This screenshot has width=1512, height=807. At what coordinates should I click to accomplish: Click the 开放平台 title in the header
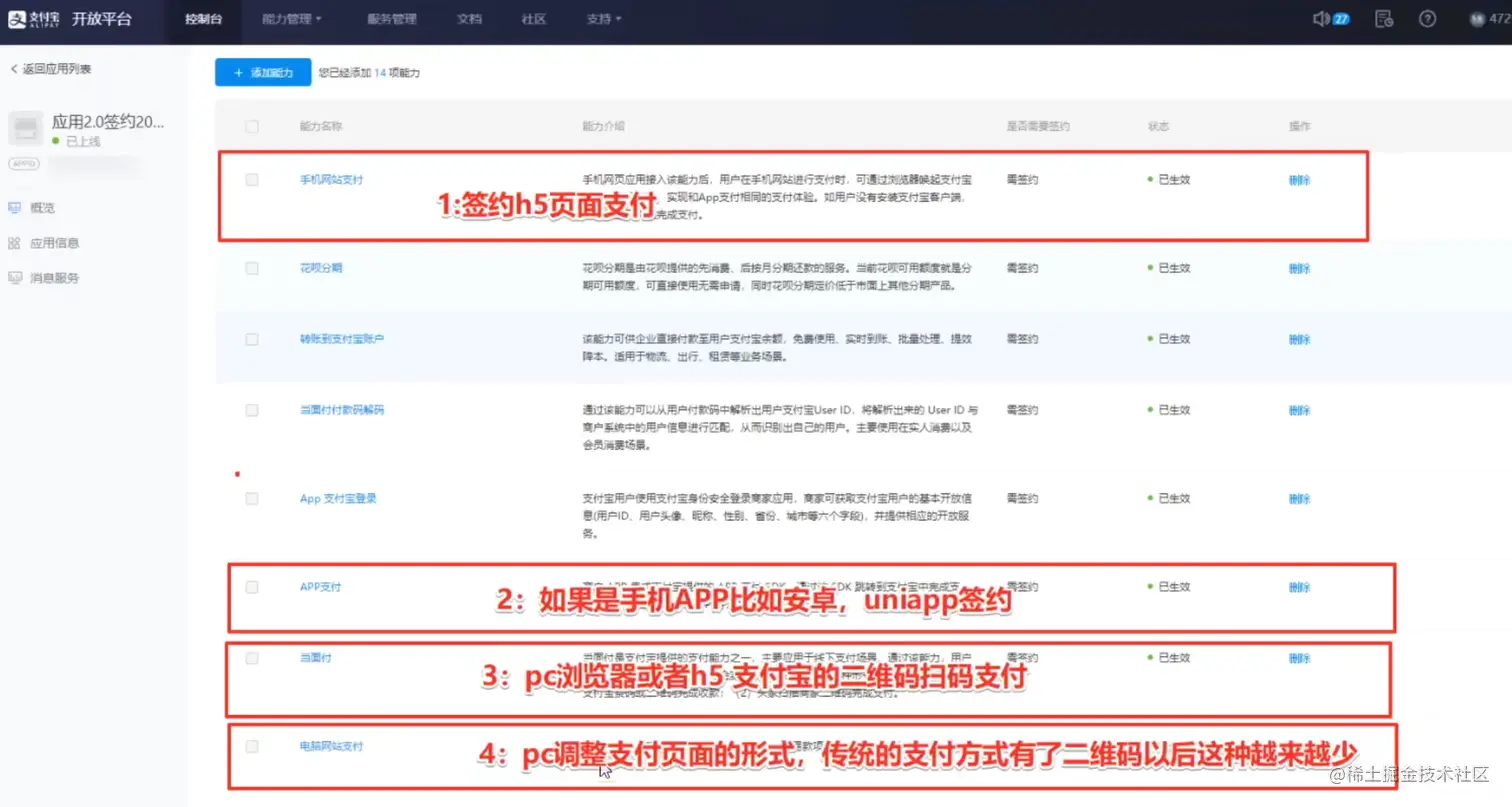[x=102, y=19]
